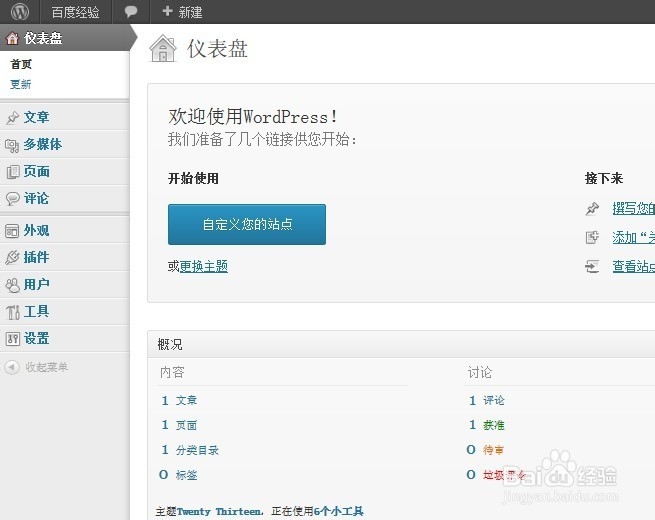The image size is (655, 520).
Task: Click the WordPress logo in admin bar
Action: [x=20, y=11]
